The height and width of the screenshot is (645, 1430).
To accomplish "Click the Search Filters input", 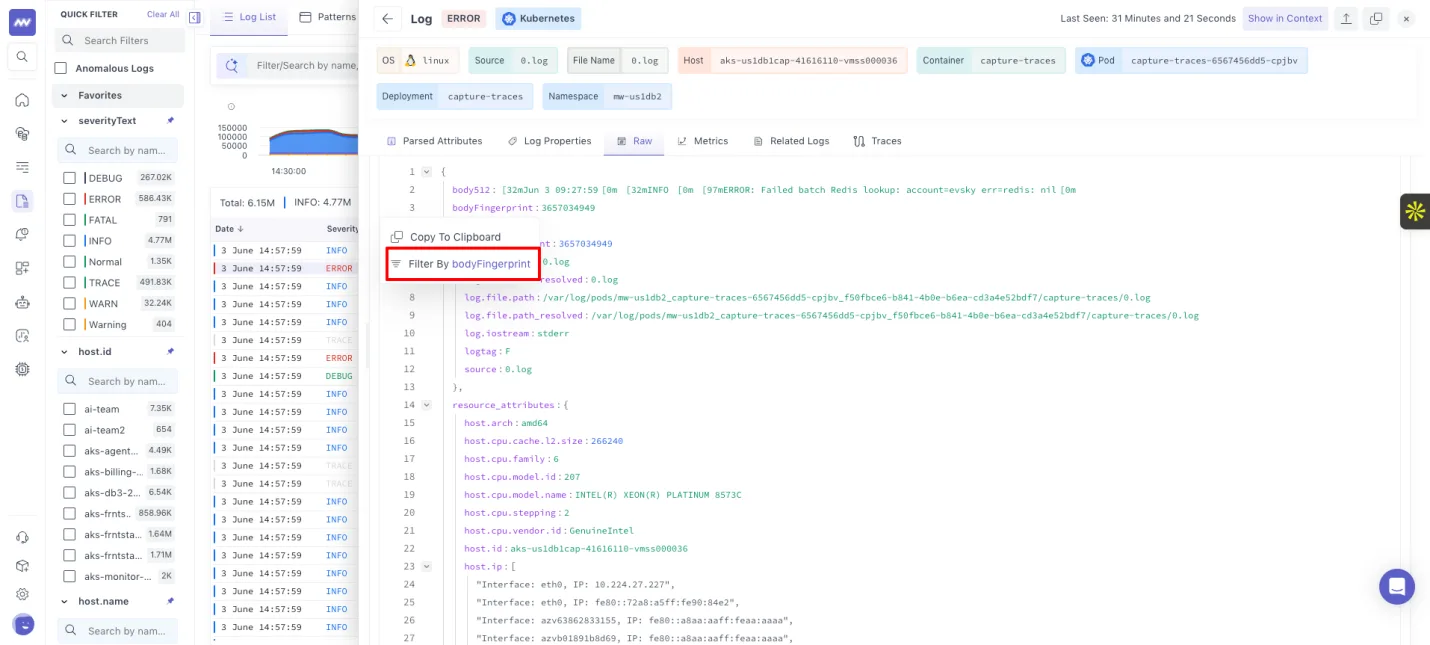I will coord(119,41).
